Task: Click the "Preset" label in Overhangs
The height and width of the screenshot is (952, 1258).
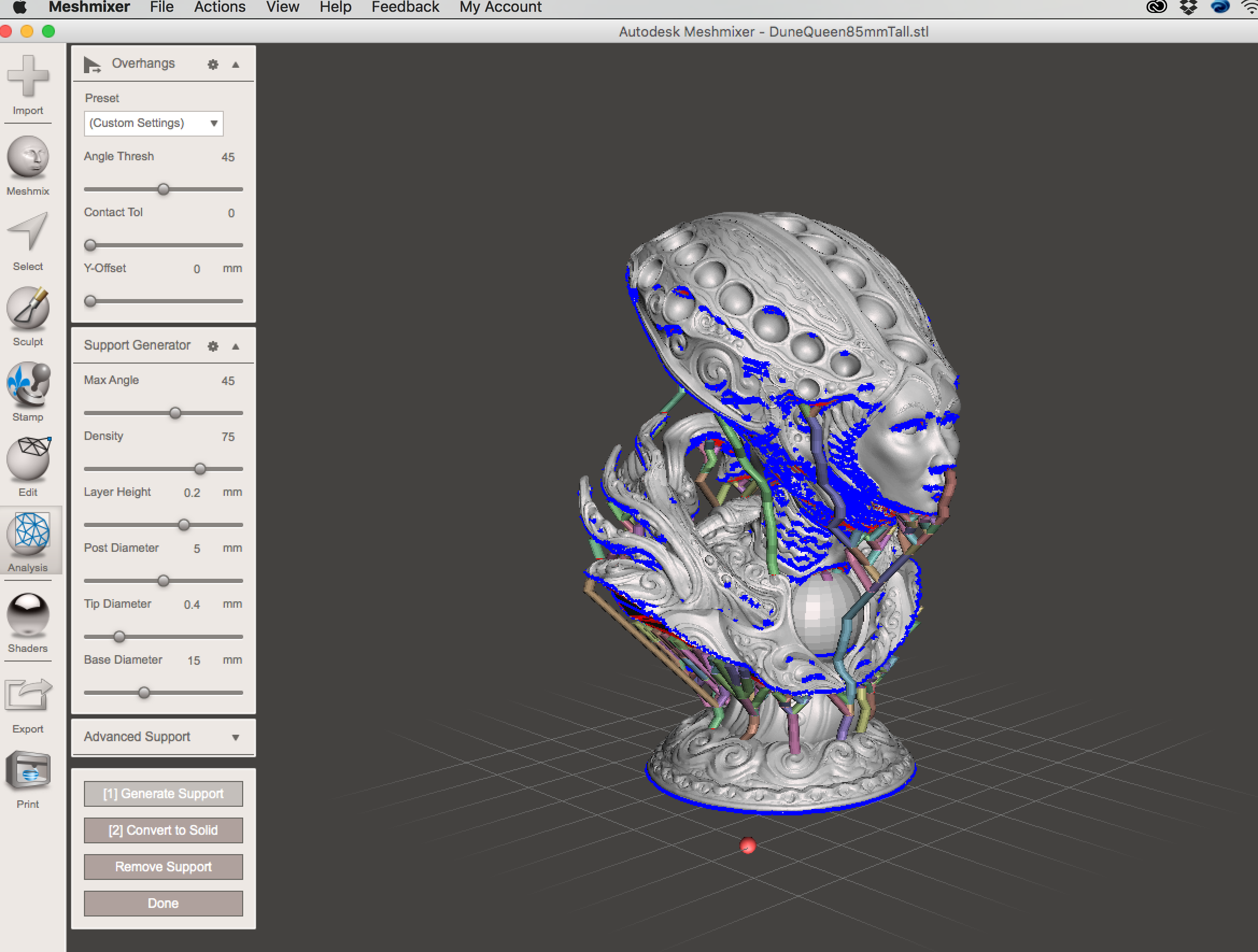Action: tap(102, 98)
